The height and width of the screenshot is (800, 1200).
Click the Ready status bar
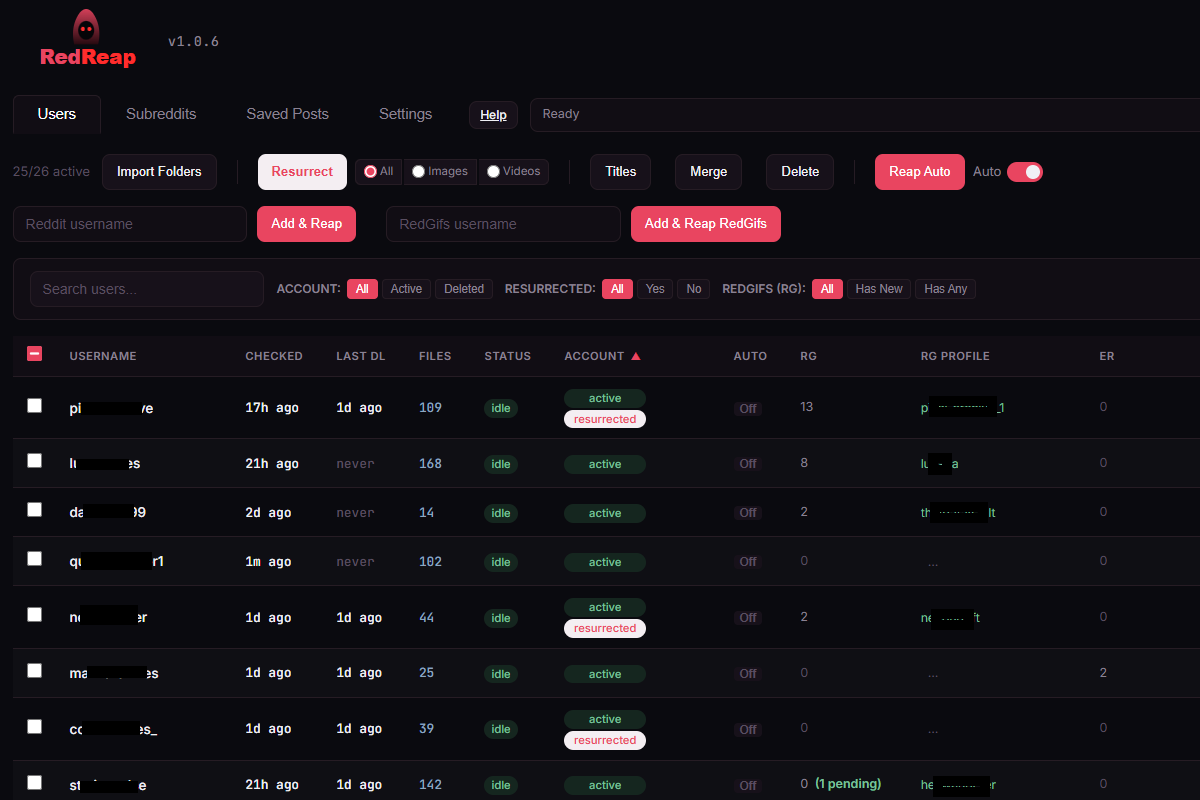pos(865,115)
